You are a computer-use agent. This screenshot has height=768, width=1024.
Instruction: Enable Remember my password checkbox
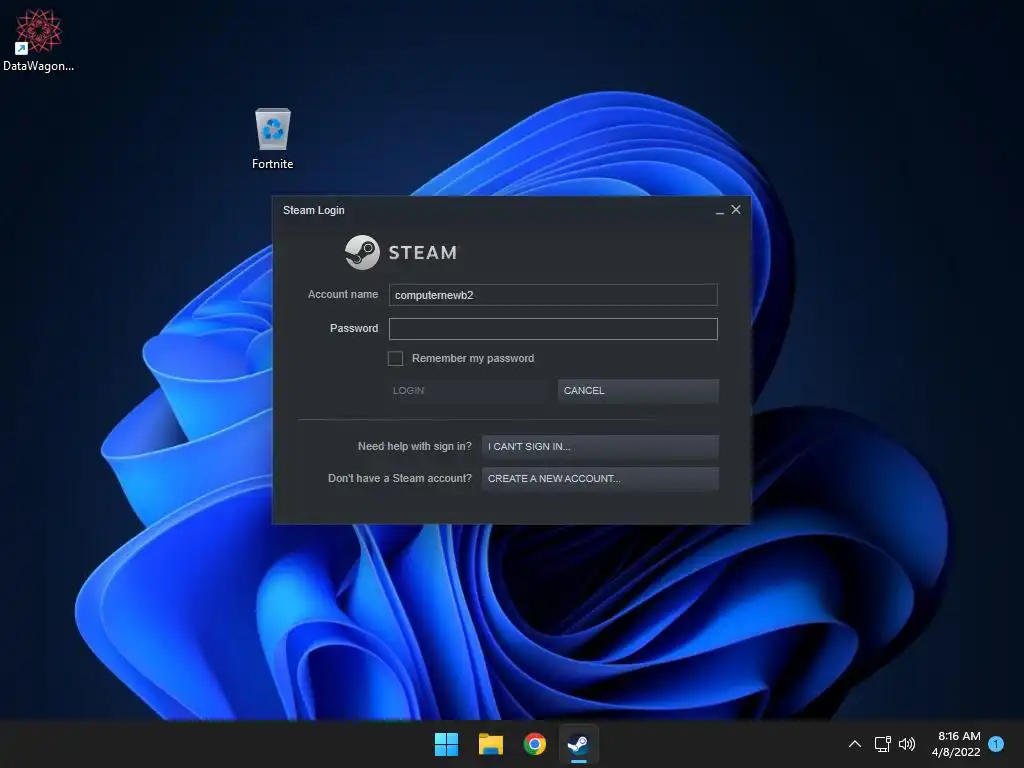(395, 358)
